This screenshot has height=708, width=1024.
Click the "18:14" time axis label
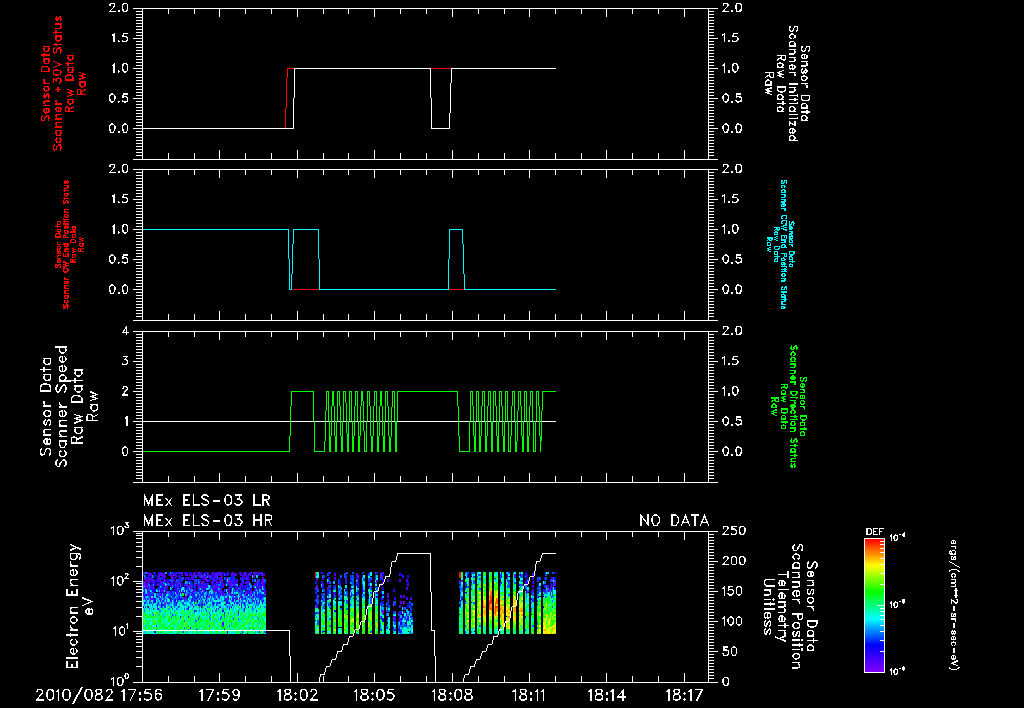point(607,695)
